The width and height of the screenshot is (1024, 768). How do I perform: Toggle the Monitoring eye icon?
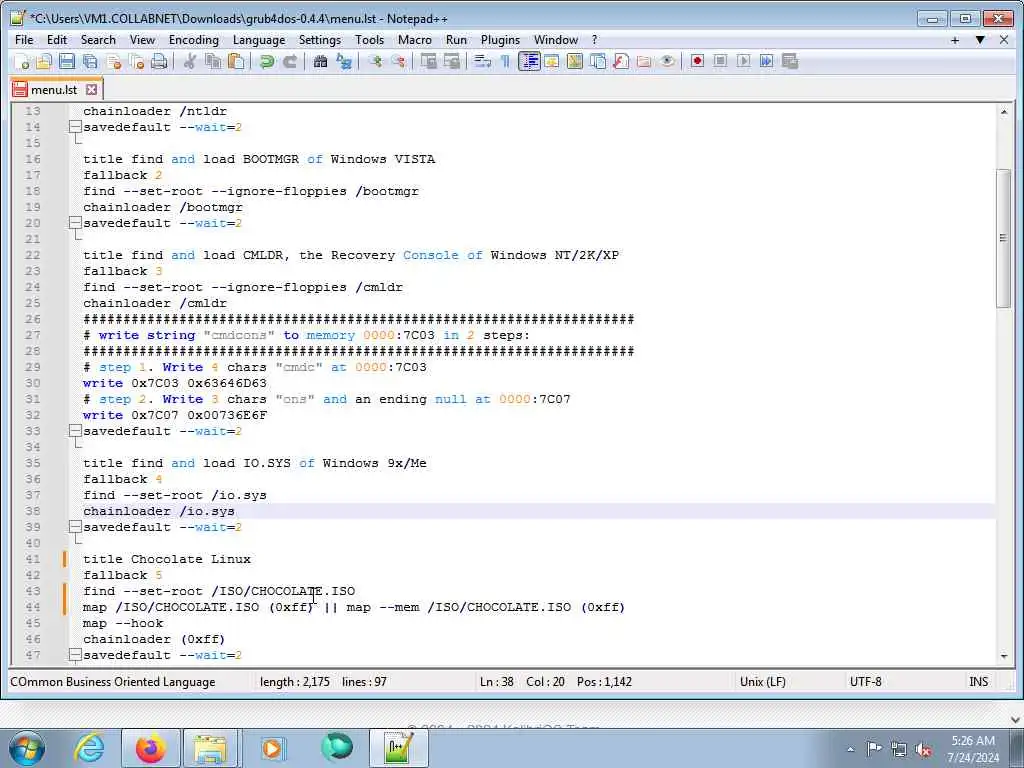coord(667,61)
